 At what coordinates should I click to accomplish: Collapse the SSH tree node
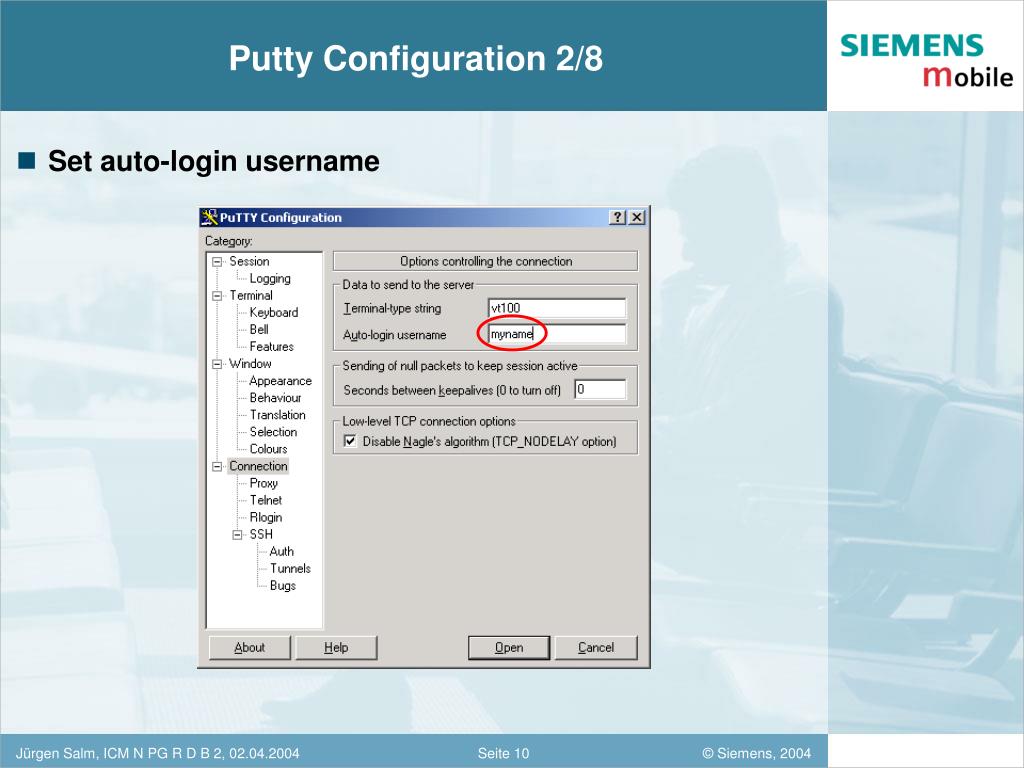237,535
